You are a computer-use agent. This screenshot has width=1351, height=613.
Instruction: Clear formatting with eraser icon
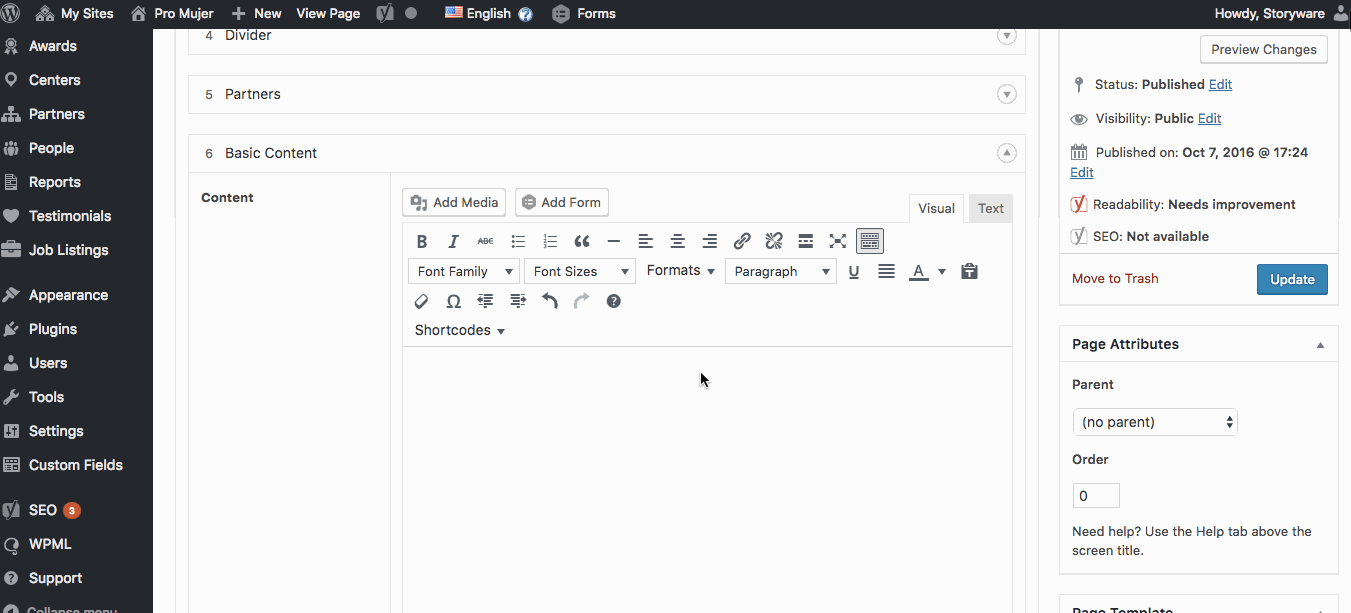(422, 301)
